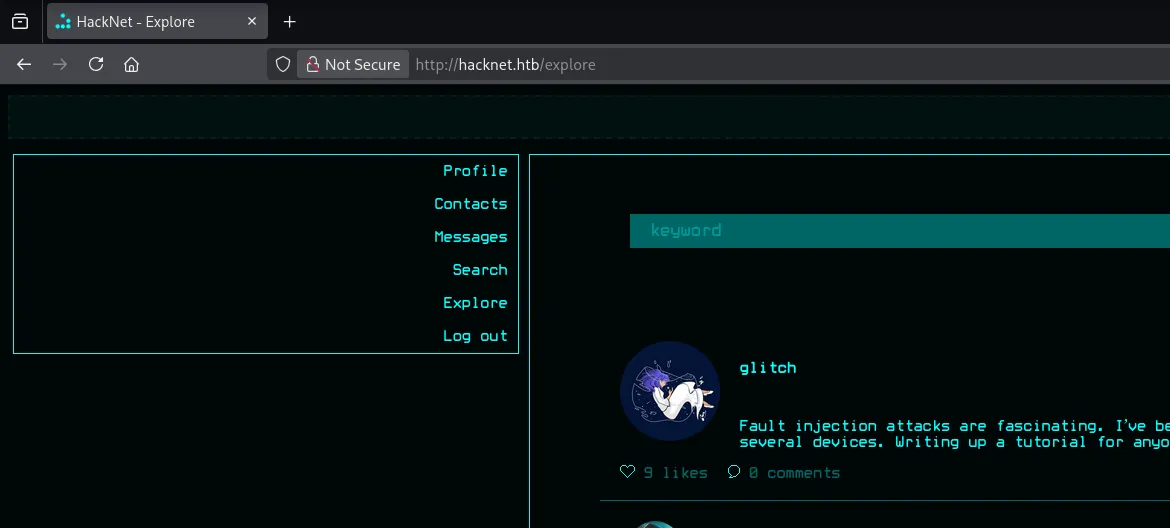Click the shield tracking protection icon
1170x528 pixels.
pos(283,64)
